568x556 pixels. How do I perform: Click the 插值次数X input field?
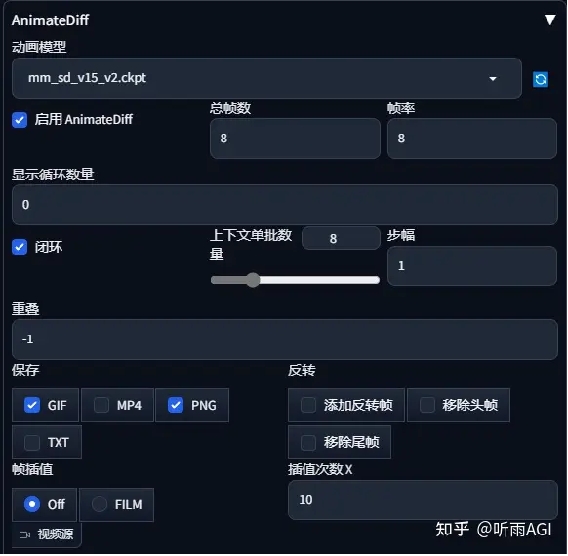click(423, 500)
